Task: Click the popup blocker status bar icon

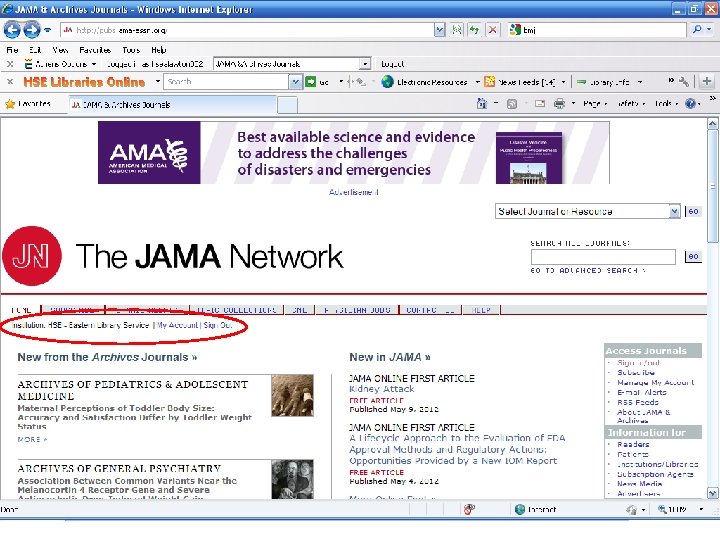Action: pyautogui.click(x=469, y=509)
